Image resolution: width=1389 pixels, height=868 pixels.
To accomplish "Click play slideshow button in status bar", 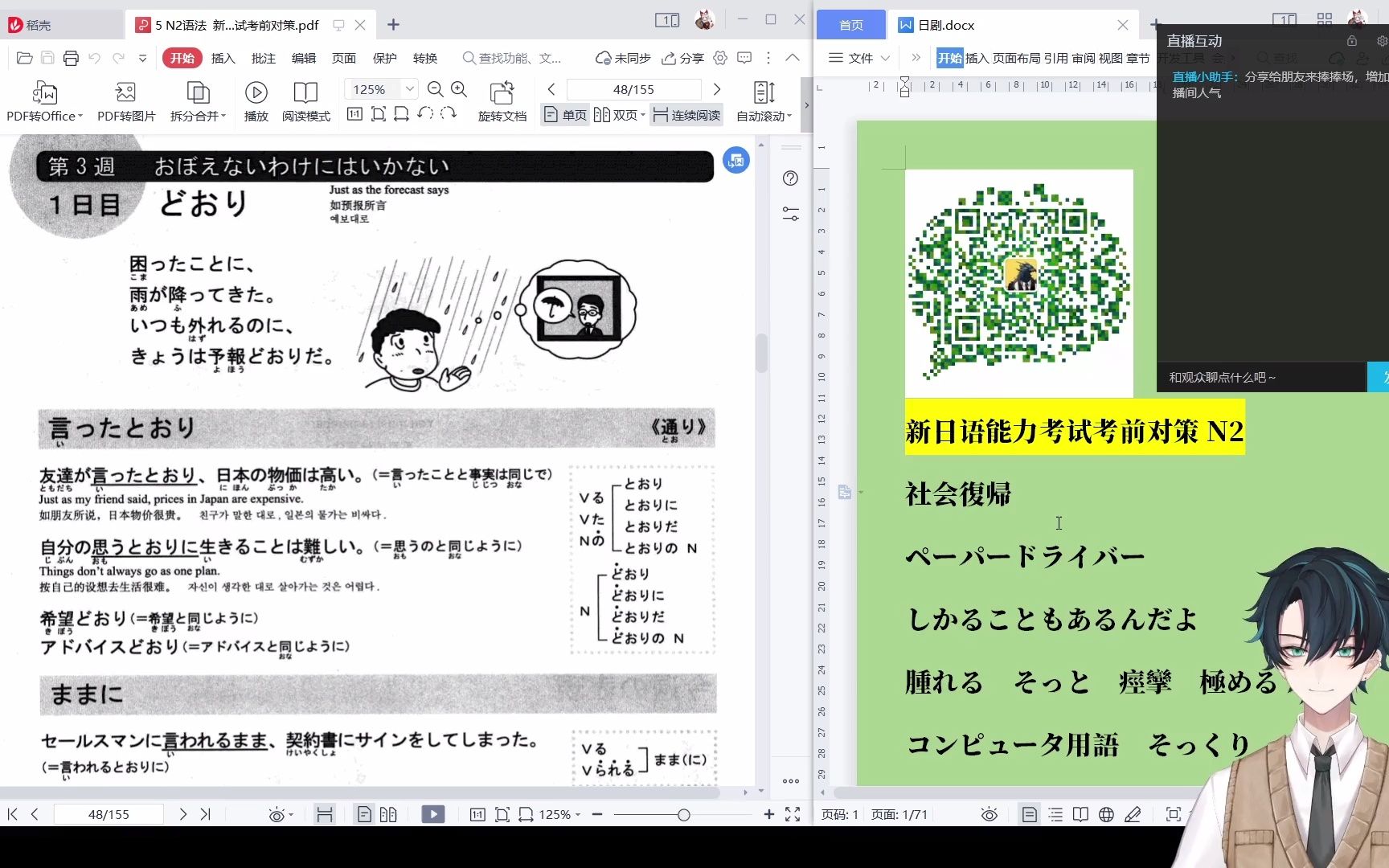I will pos(433,814).
